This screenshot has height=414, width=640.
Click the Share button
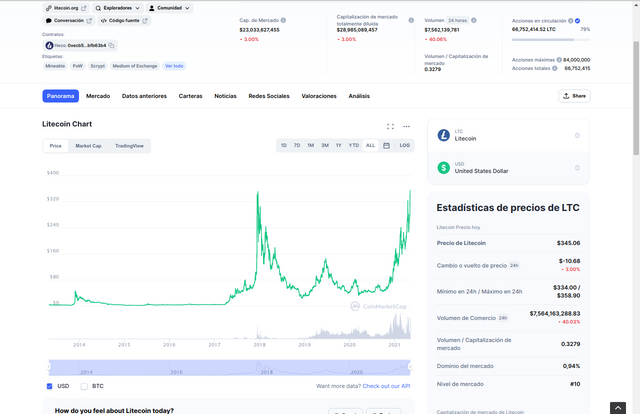click(574, 96)
